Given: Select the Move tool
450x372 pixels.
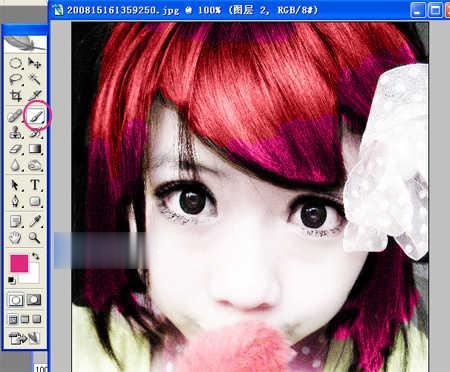Looking at the screenshot, I should (x=35, y=63).
